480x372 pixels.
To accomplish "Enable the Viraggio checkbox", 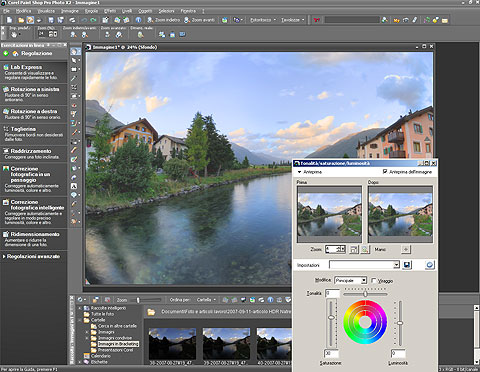I will [x=374, y=281].
